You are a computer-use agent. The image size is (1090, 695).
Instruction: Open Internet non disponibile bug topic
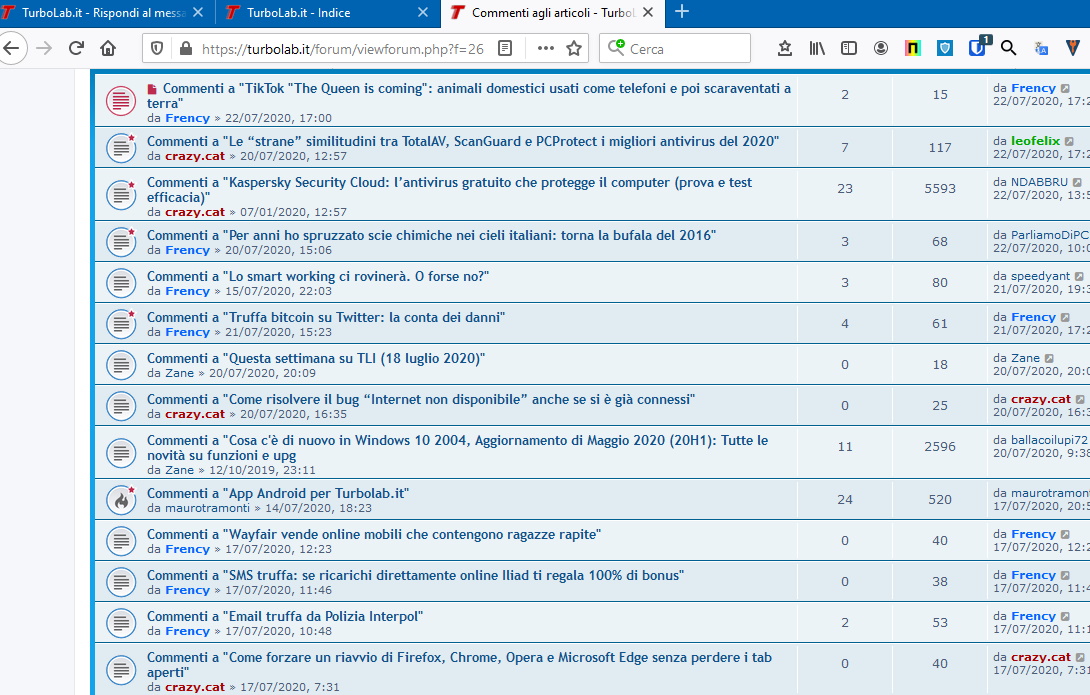(421, 399)
